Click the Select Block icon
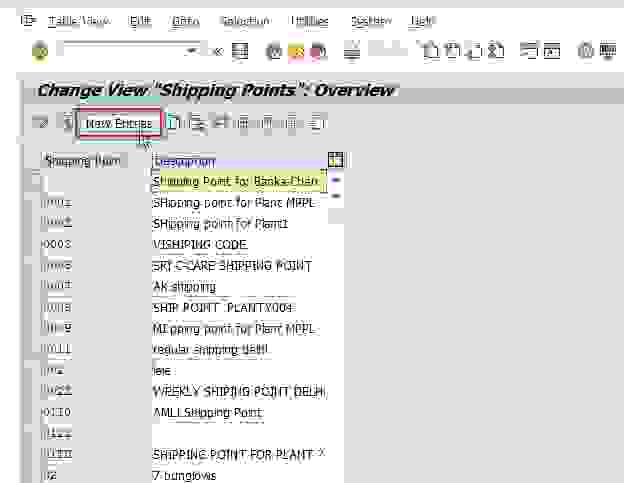This screenshot has height=483, width=624. point(267,123)
